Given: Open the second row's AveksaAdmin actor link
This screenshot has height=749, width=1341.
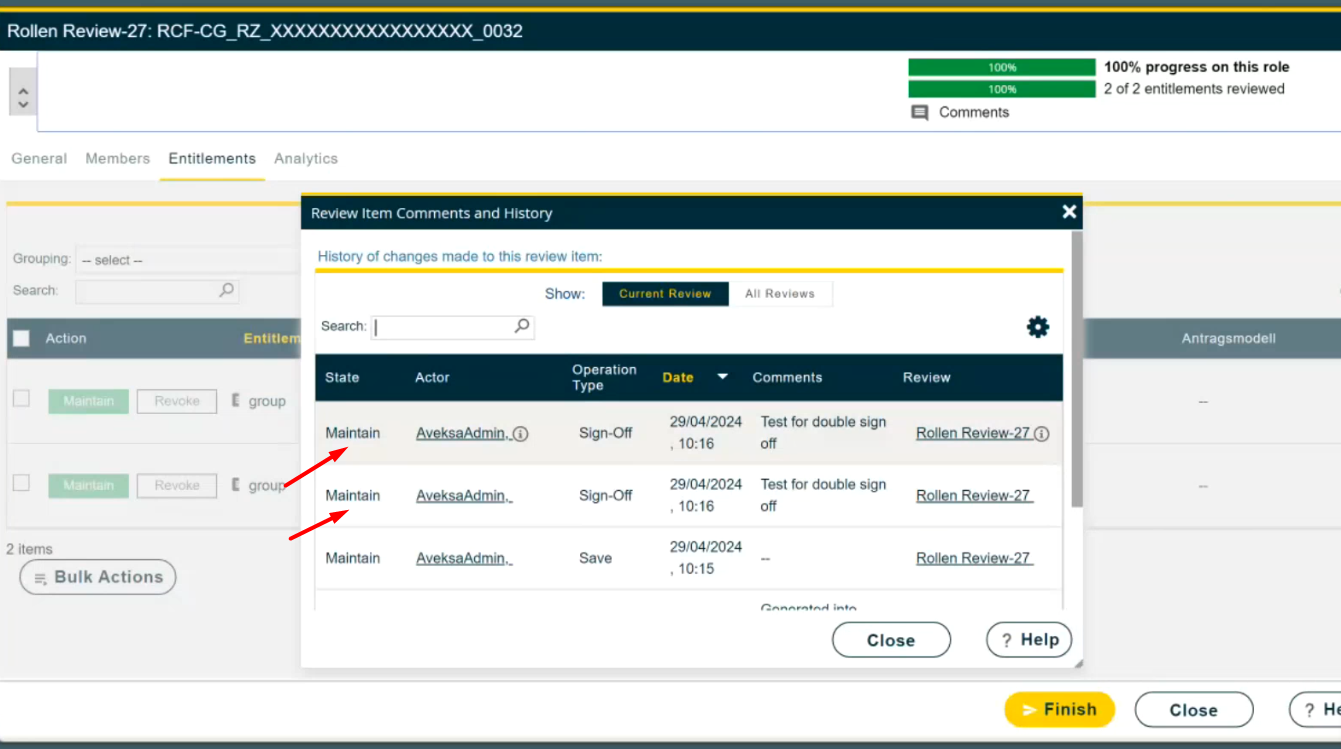Looking at the screenshot, I should tap(463, 496).
